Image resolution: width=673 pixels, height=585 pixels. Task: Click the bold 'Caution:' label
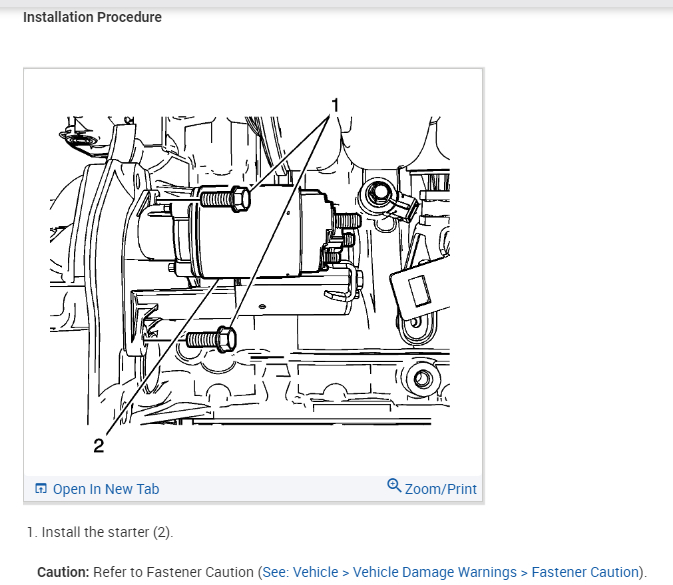point(63,572)
